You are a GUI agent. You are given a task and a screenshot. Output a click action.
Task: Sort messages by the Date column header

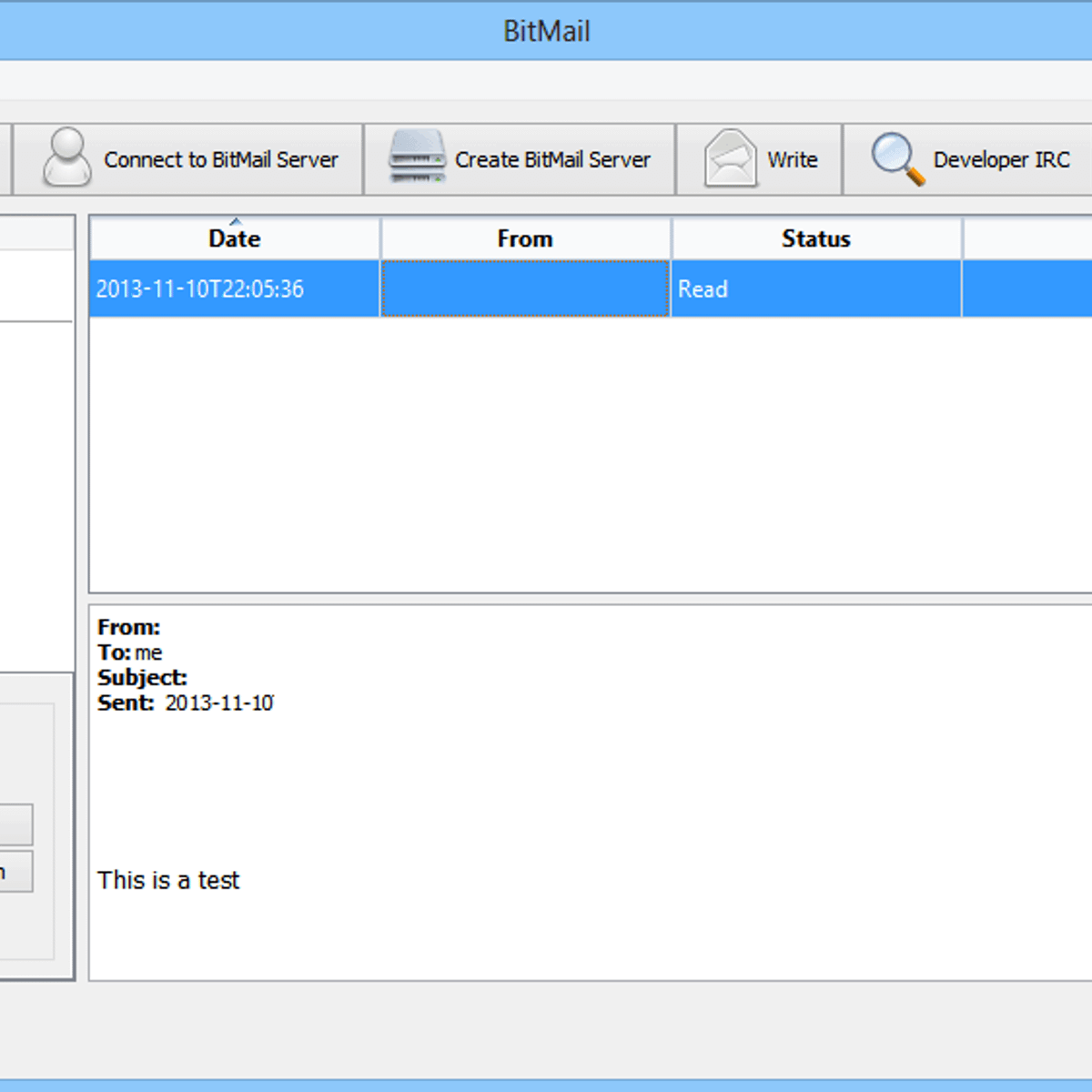point(235,238)
